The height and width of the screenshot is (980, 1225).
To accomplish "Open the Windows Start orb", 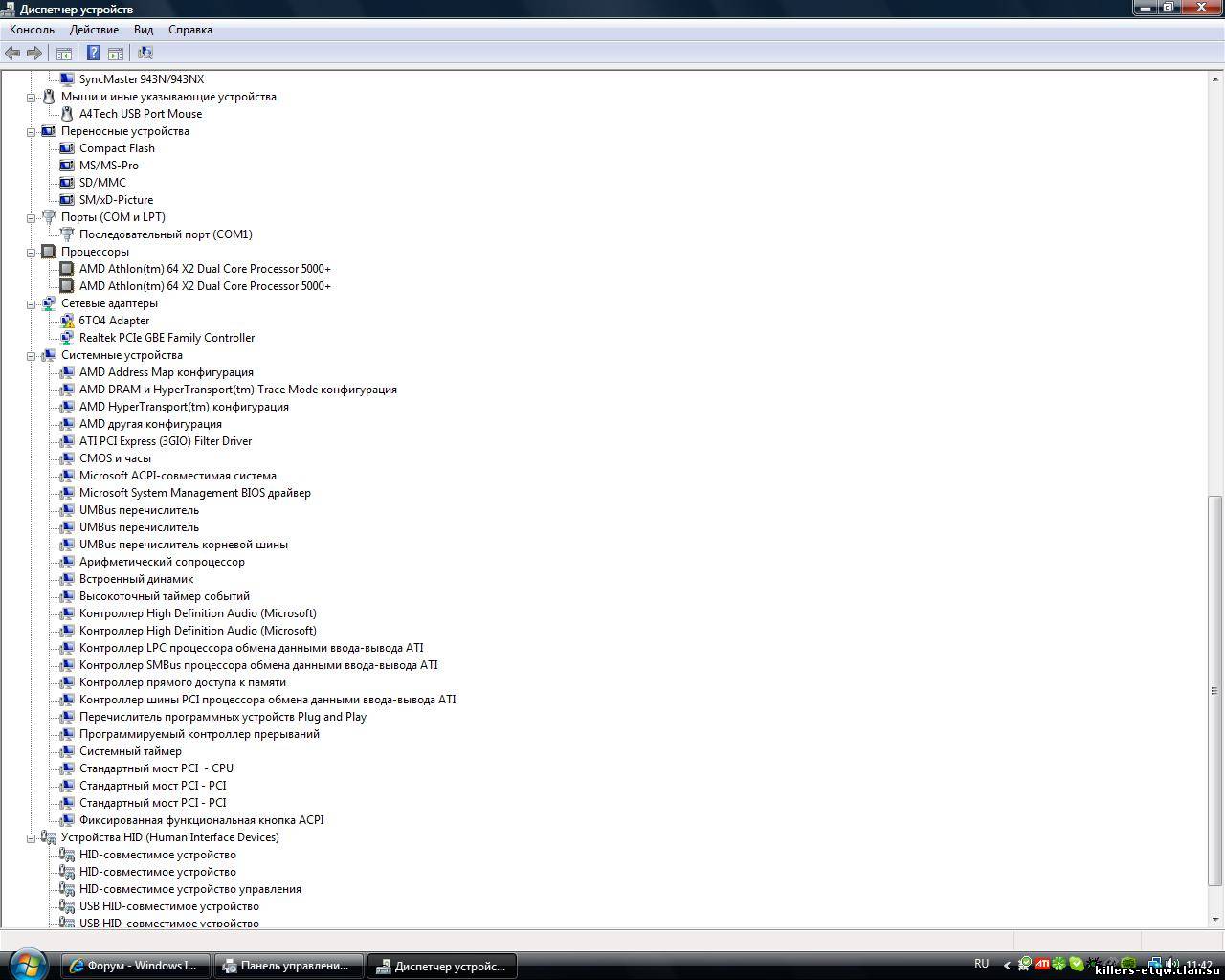I will point(27,964).
